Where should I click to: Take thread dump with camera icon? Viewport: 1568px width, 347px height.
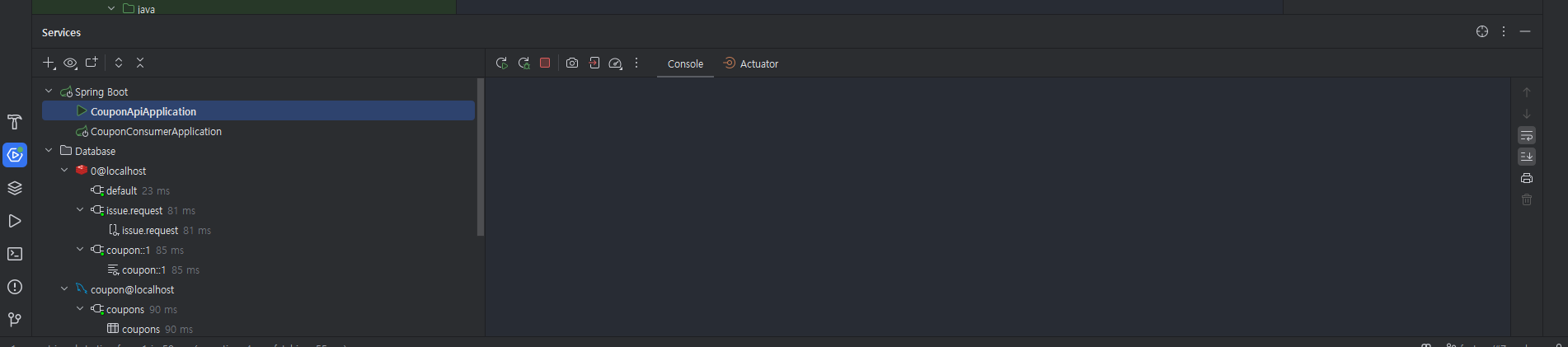[572, 63]
